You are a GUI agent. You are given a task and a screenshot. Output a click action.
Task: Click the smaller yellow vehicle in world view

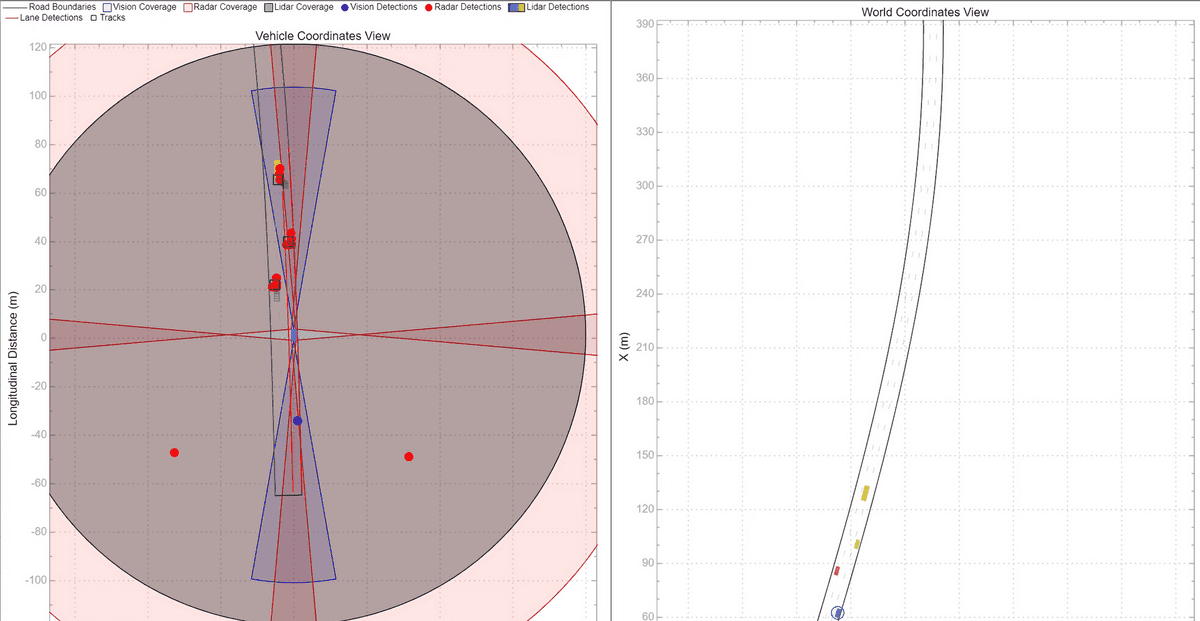point(857,544)
